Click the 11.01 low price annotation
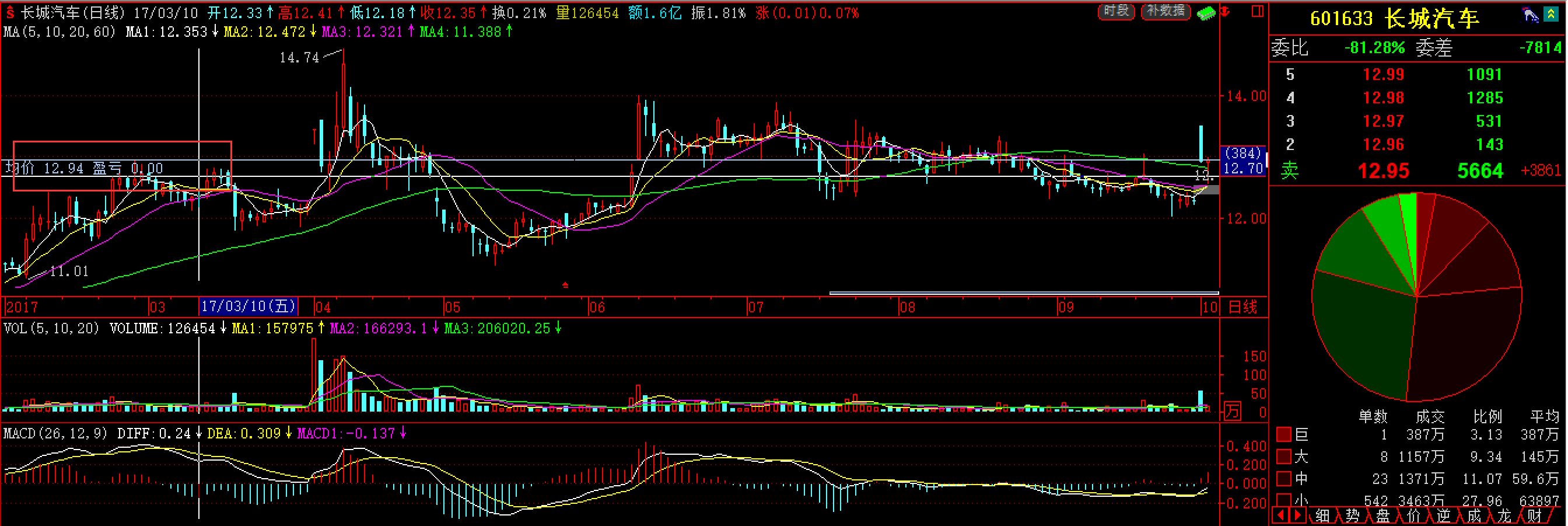The height and width of the screenshot is (526, 1568). pyautogui.click(x=69, y=271)
